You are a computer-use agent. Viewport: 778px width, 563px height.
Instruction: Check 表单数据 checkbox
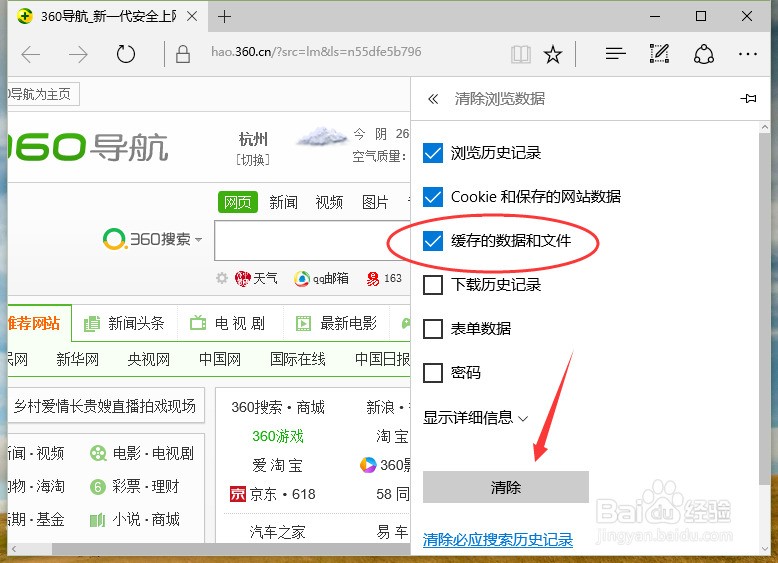point(433,329)
